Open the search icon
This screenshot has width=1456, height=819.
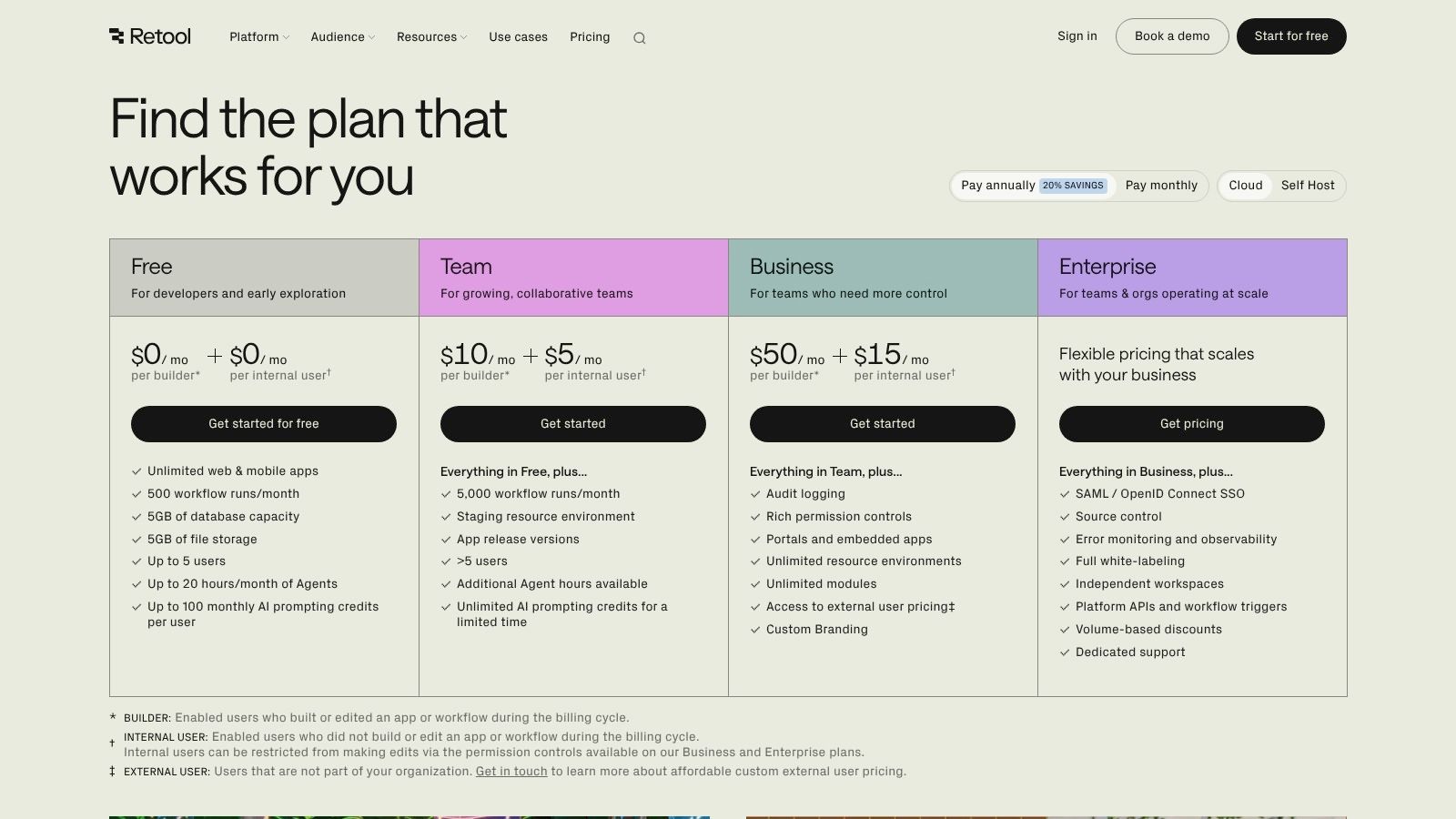click(x=640, y=37)
